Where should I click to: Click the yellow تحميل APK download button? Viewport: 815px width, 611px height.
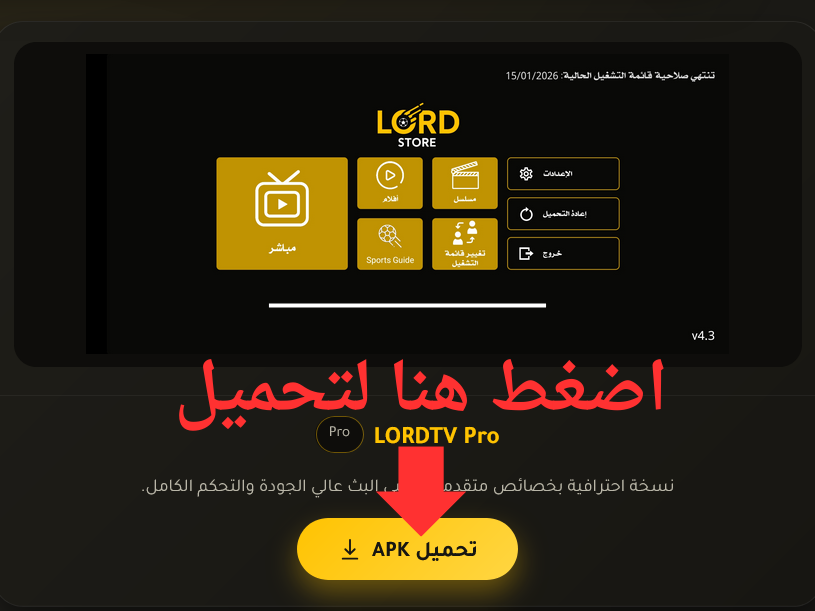(x=407, y=549)
